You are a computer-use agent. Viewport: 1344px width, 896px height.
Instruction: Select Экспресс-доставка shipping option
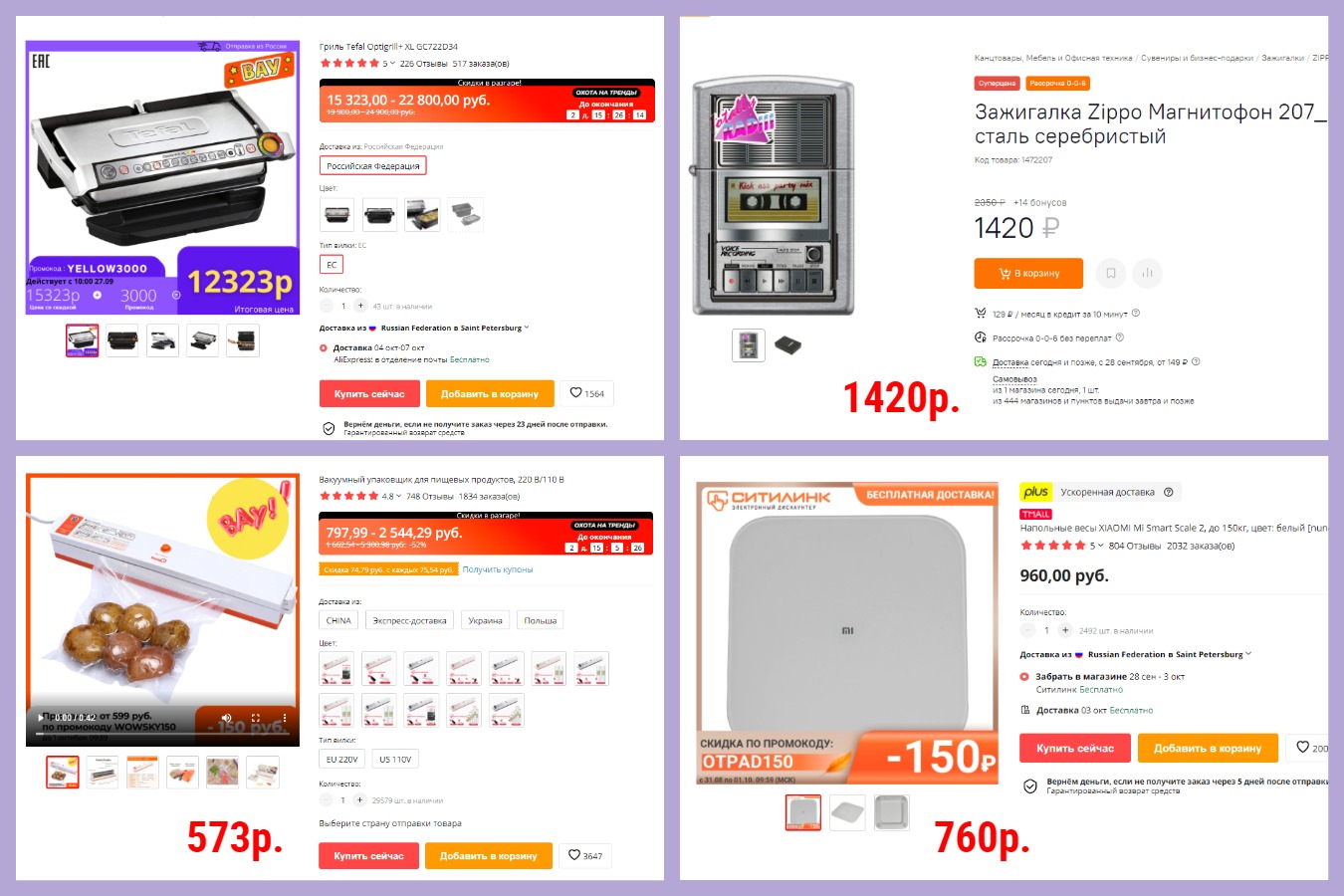click(409, 620)
